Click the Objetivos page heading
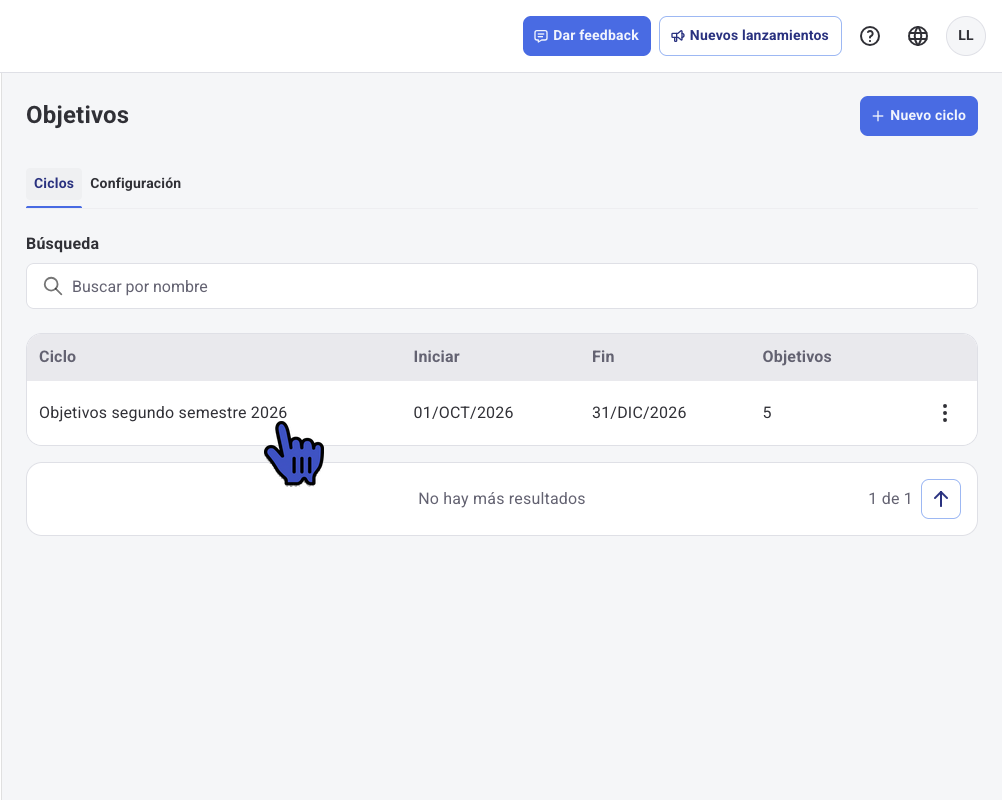The width and height of the screenshot is (1002, 800). pos(77,116)
